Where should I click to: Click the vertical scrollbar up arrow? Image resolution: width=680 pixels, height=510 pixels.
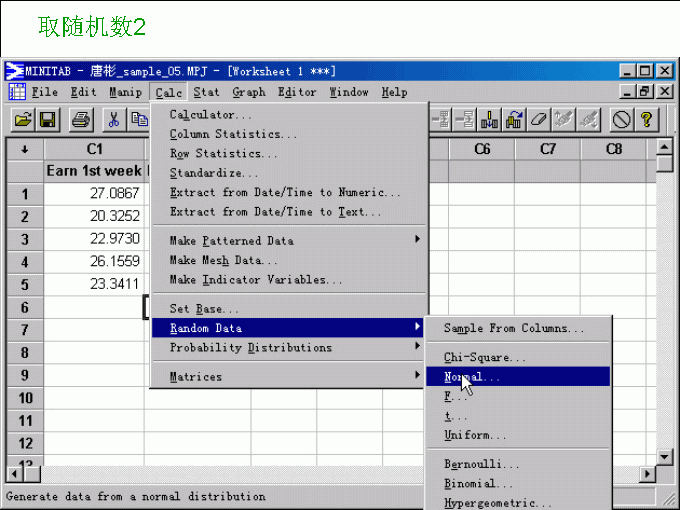(x=665, y=148)
